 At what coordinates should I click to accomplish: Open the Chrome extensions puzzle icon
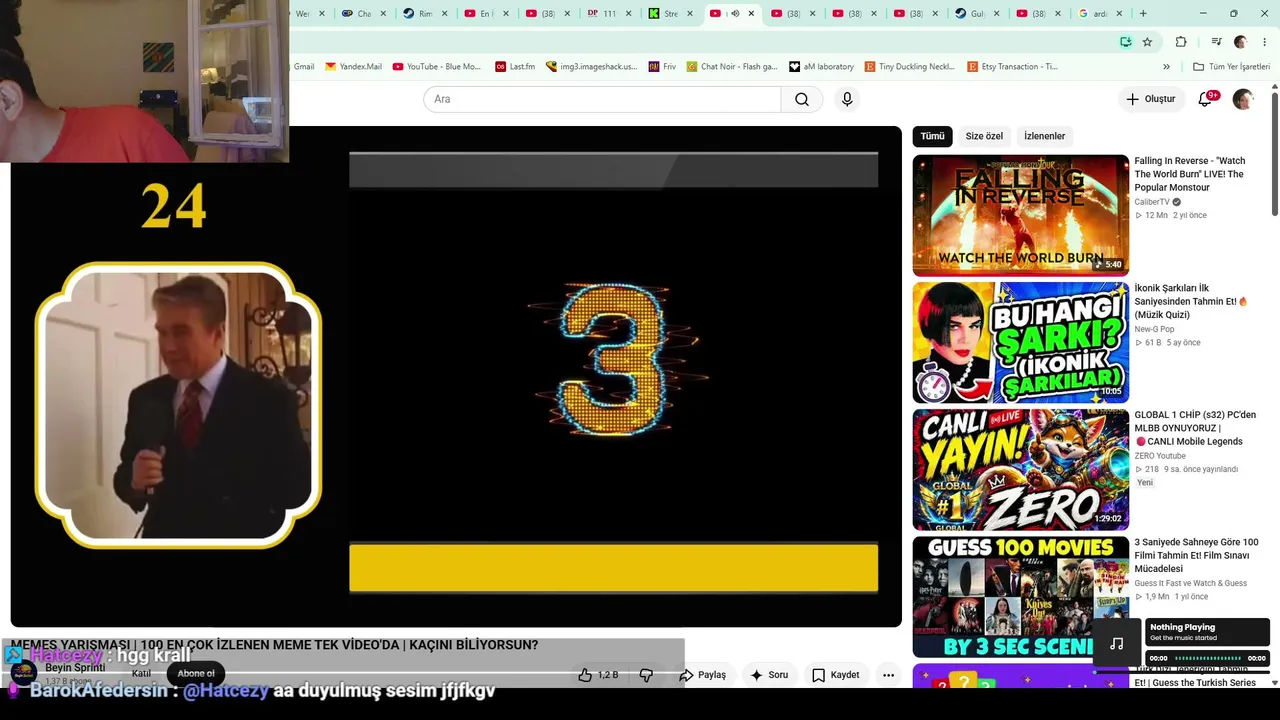pos(1181,42)
